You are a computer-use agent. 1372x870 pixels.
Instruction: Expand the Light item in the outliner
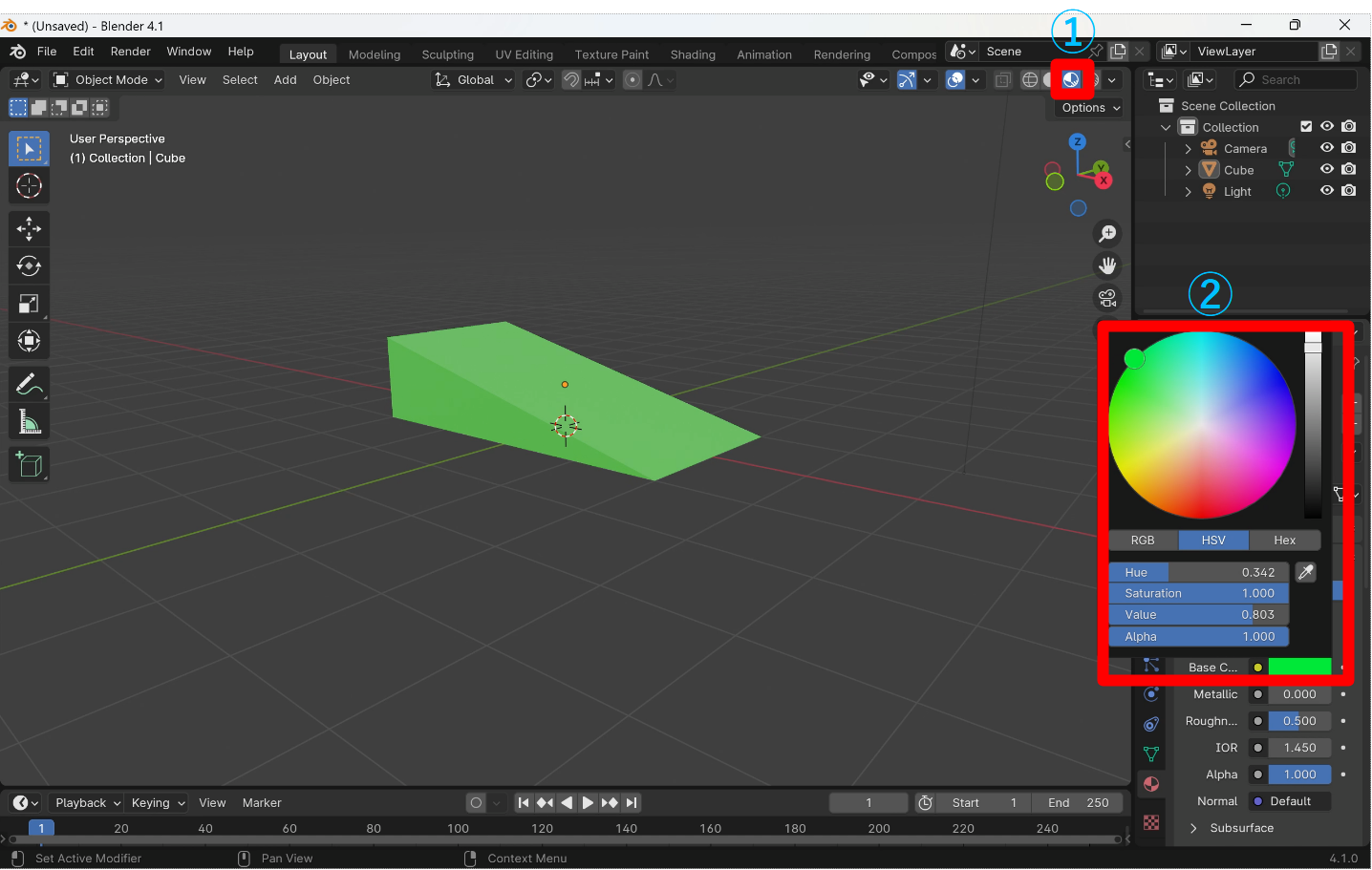coord(1188,192)
